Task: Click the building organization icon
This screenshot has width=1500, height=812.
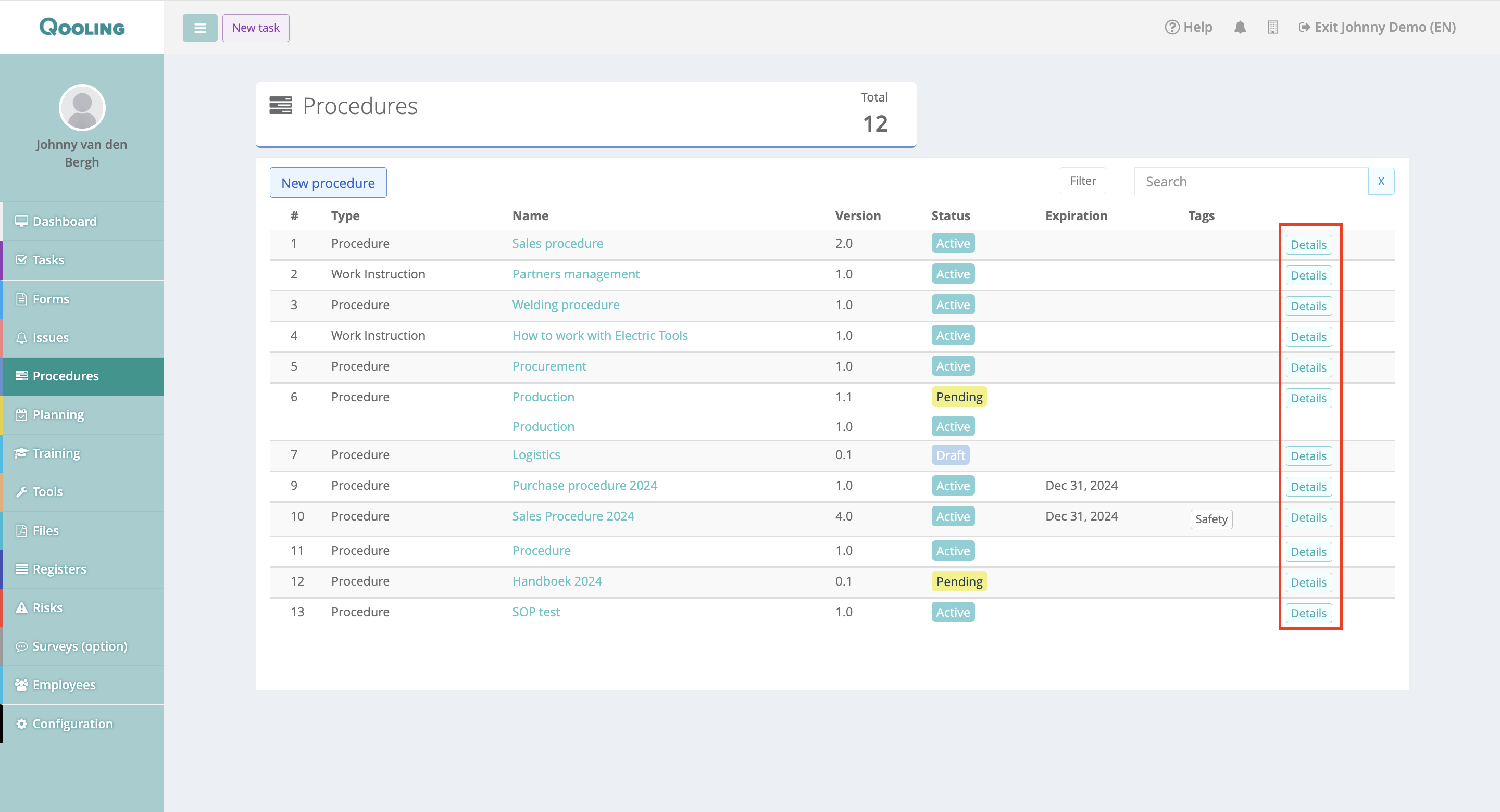Action: click(x=1272, y=28)
